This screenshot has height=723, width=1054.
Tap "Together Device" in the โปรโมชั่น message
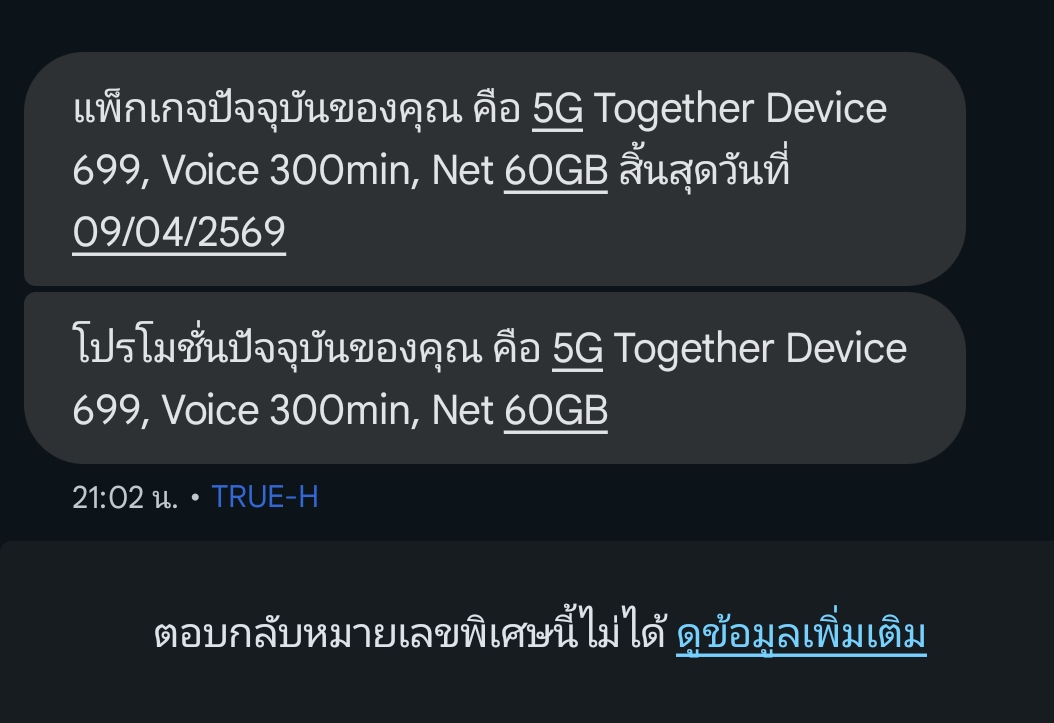click(x=760, y=349)
